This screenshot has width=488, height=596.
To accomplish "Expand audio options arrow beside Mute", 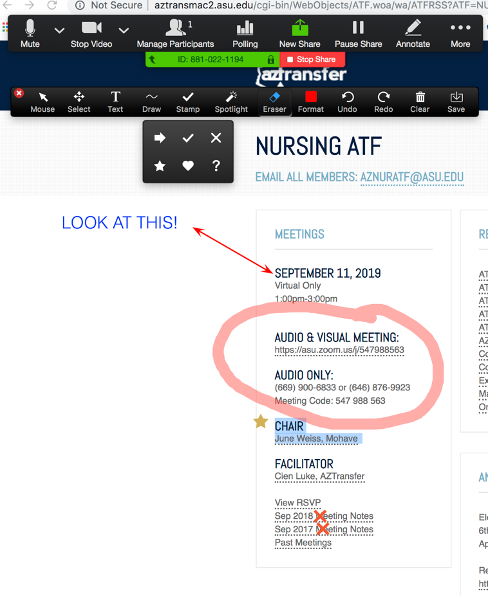I will tap(59, 30).
